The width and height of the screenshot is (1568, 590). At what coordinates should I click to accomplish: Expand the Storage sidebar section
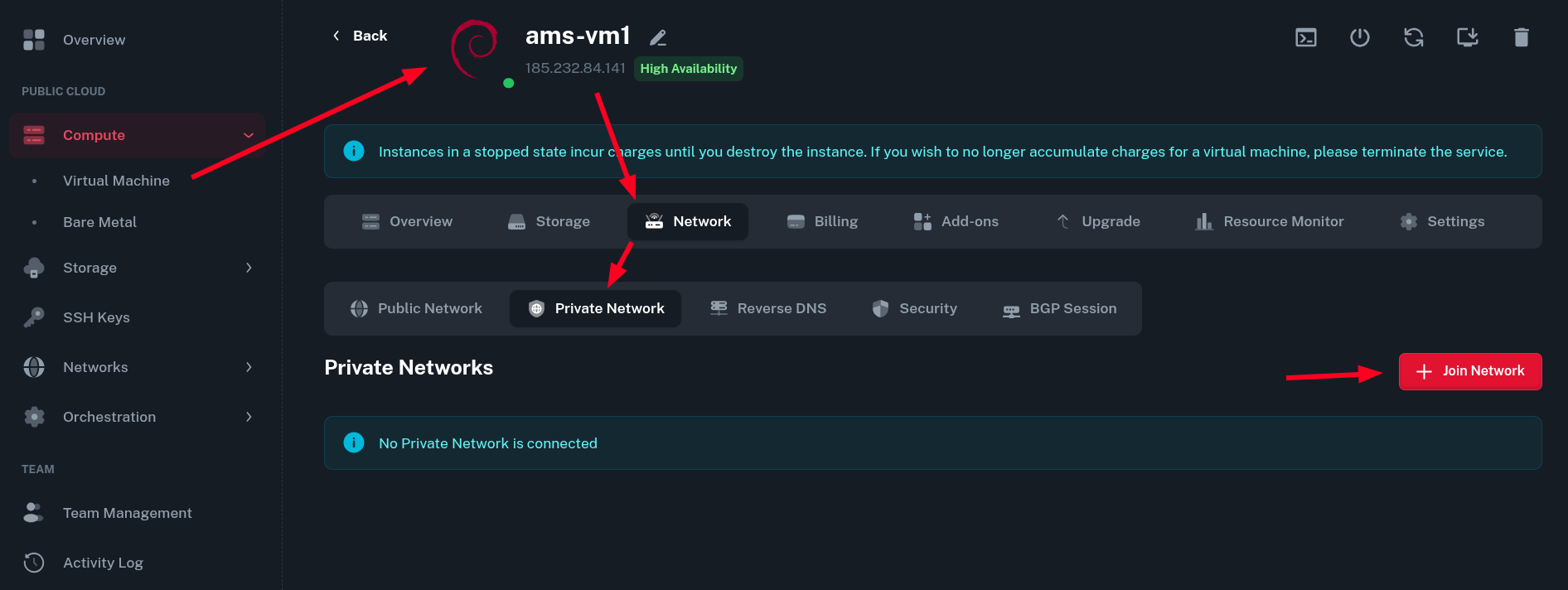pyautogui.click(x=248, y=268)
